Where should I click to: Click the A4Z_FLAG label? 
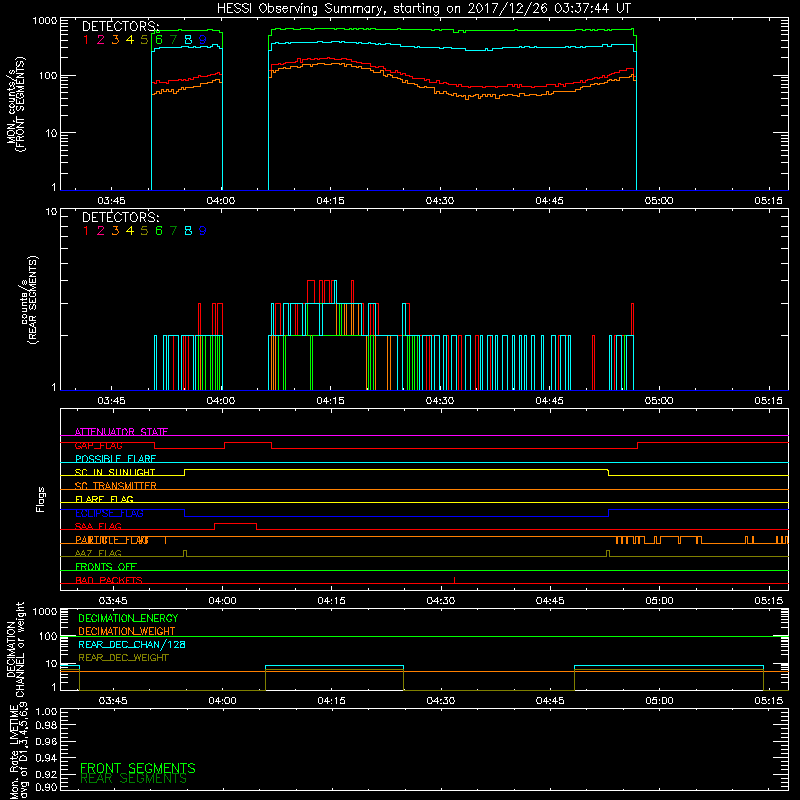point(98,553)
